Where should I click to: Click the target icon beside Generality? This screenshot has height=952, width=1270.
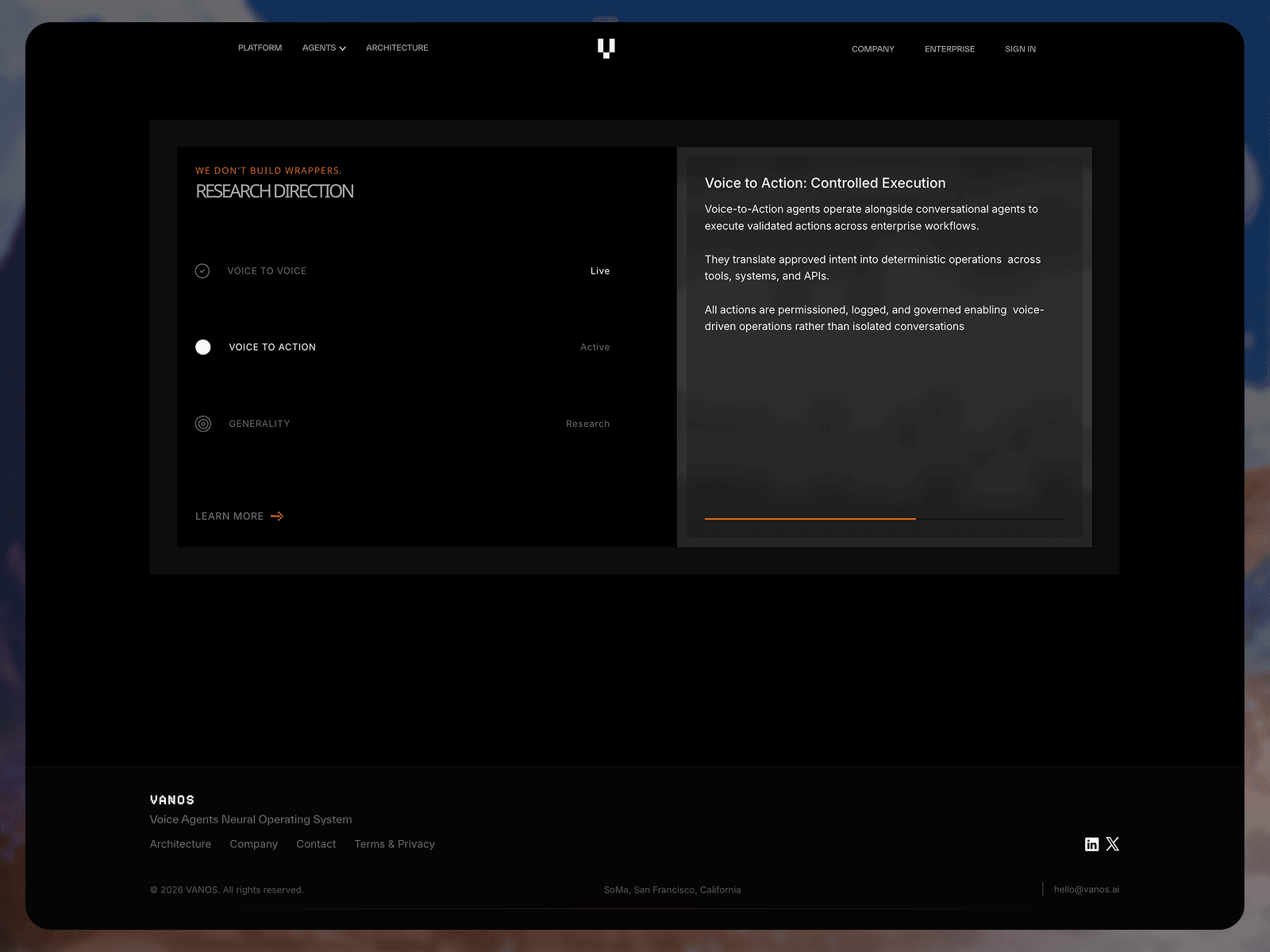click(x=203, y=424)
